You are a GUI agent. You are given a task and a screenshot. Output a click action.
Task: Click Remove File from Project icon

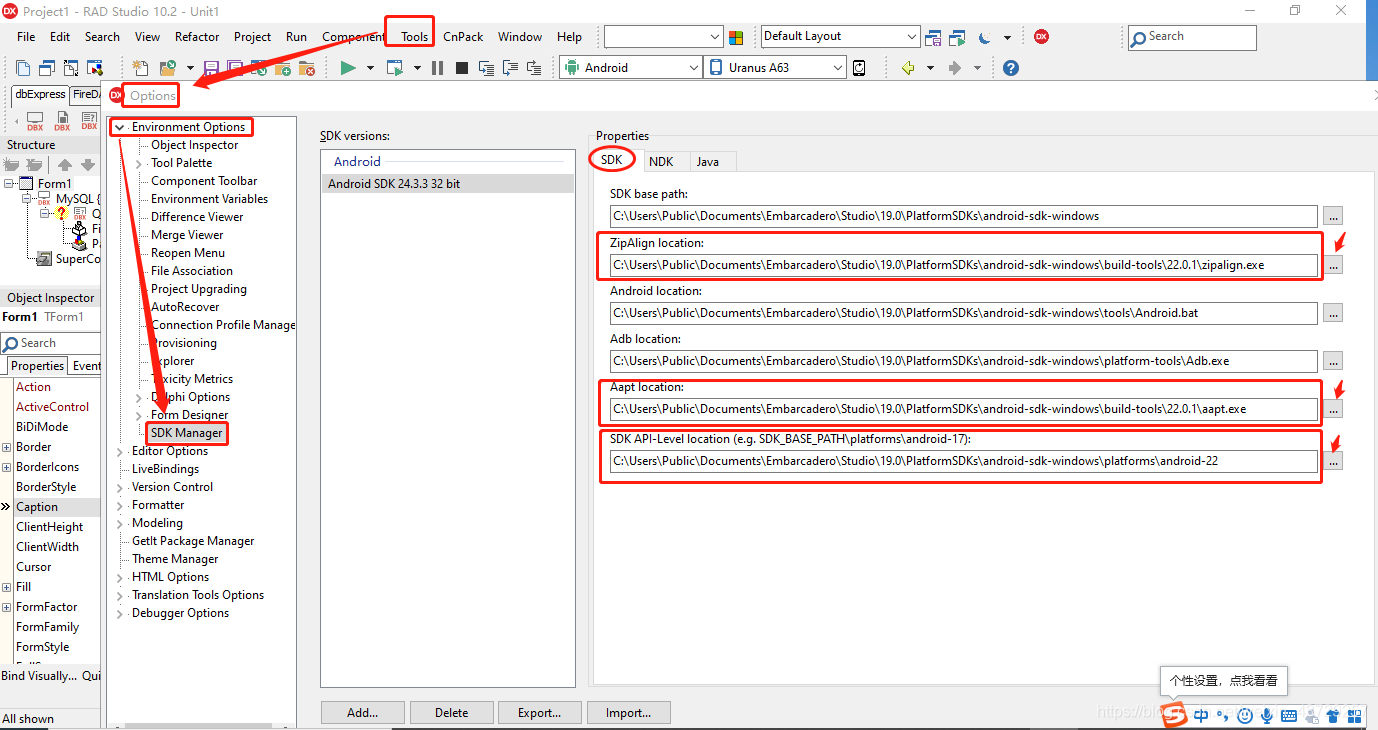coord(307,68)
